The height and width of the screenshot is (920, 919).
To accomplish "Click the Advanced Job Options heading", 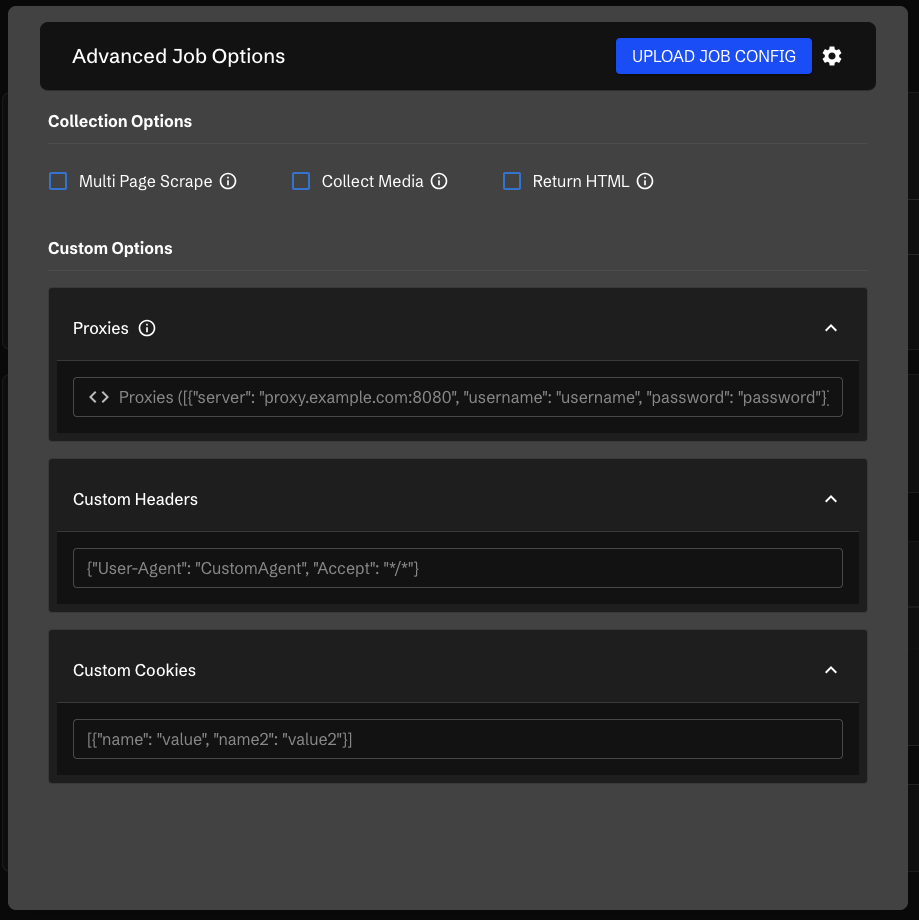I will pos(178,56).
